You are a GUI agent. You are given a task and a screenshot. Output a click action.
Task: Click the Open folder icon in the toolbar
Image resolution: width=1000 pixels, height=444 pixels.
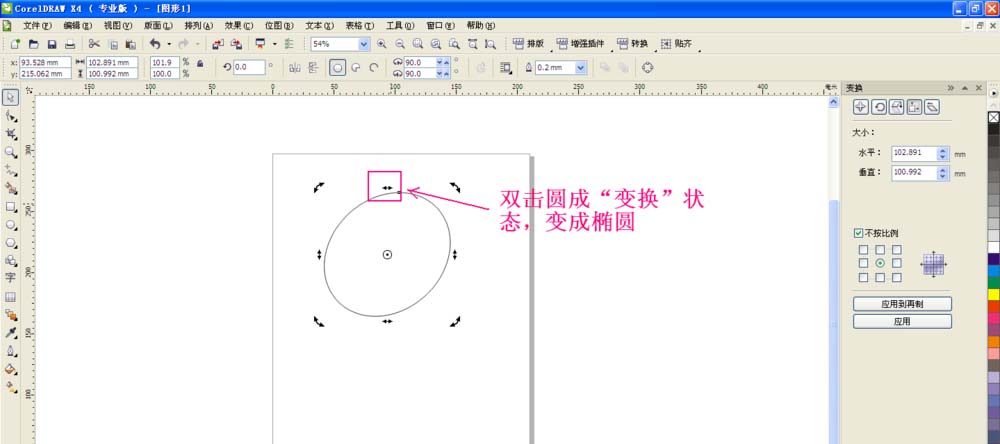(34, 44)
